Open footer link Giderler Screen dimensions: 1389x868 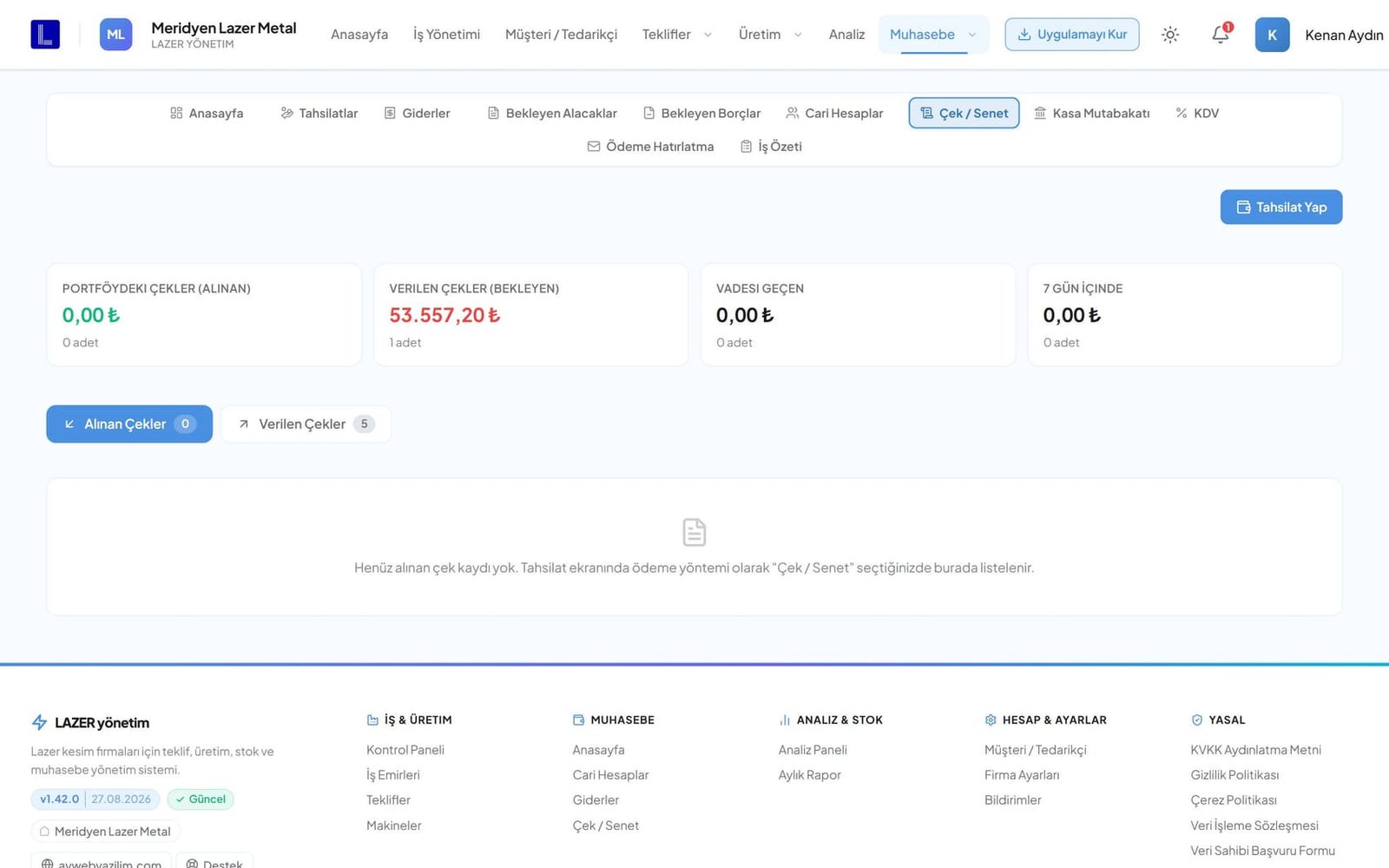click(596, 800)
